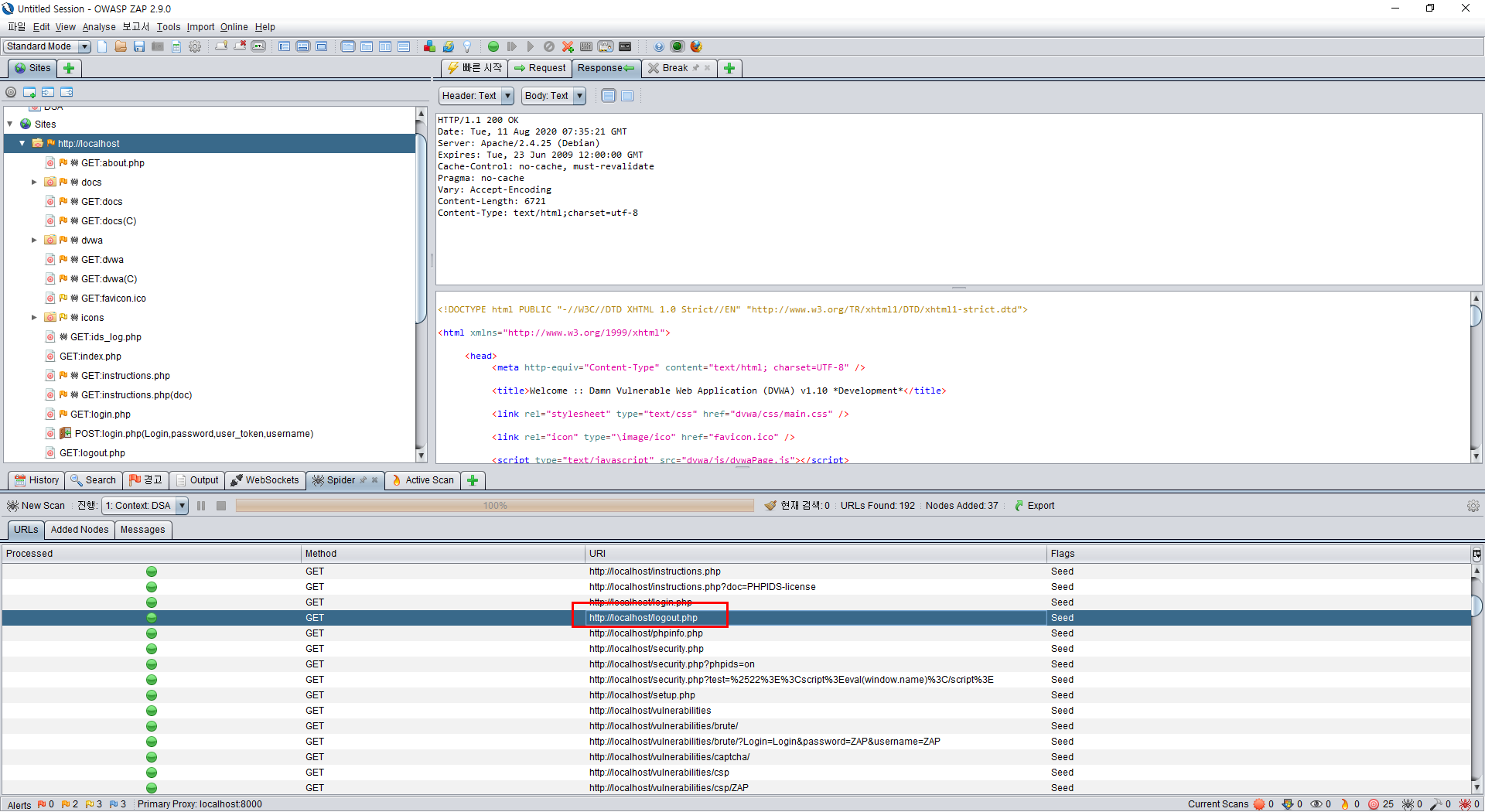Screen dimensions: 1485x812
Task: Open the Import menu
Action: point(200,27)
